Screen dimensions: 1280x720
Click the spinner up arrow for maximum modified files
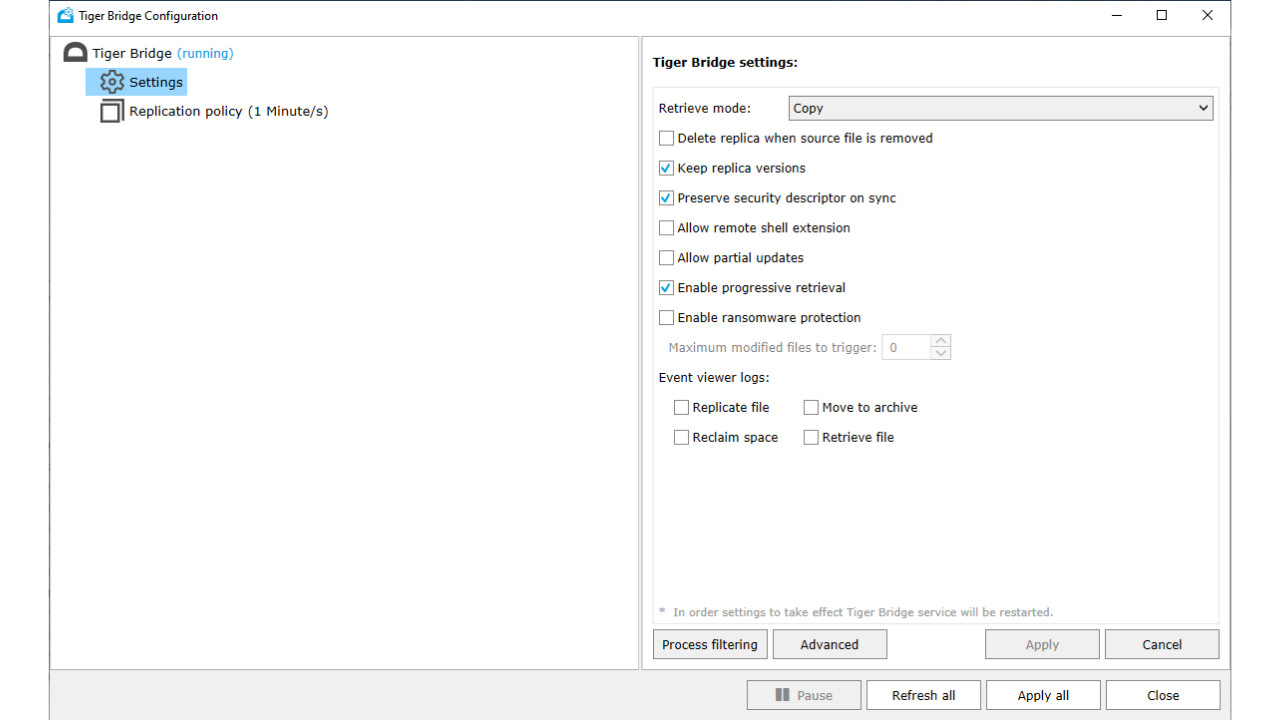point(940,341)
